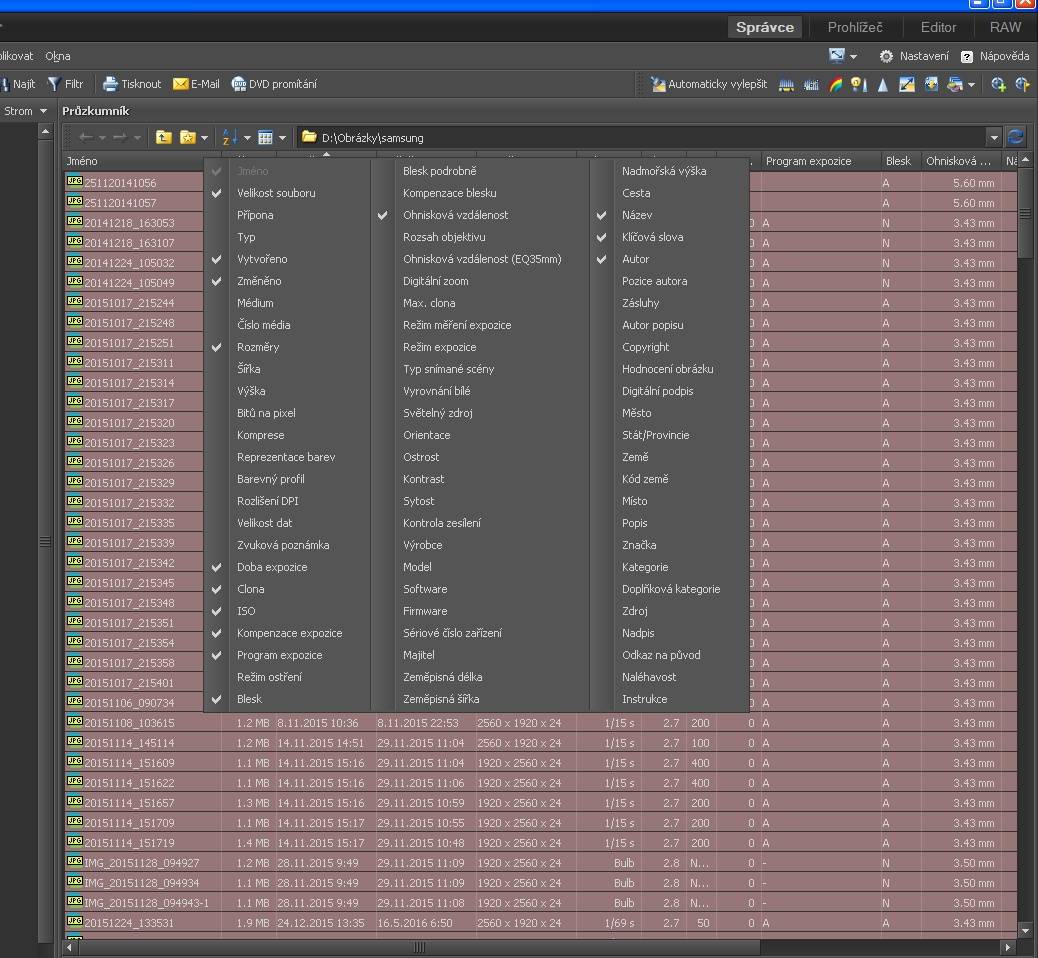This screenshot has width=1038, height=958.
Task: Click the blue image icon with yellow arrow
Action: (931, 84)
